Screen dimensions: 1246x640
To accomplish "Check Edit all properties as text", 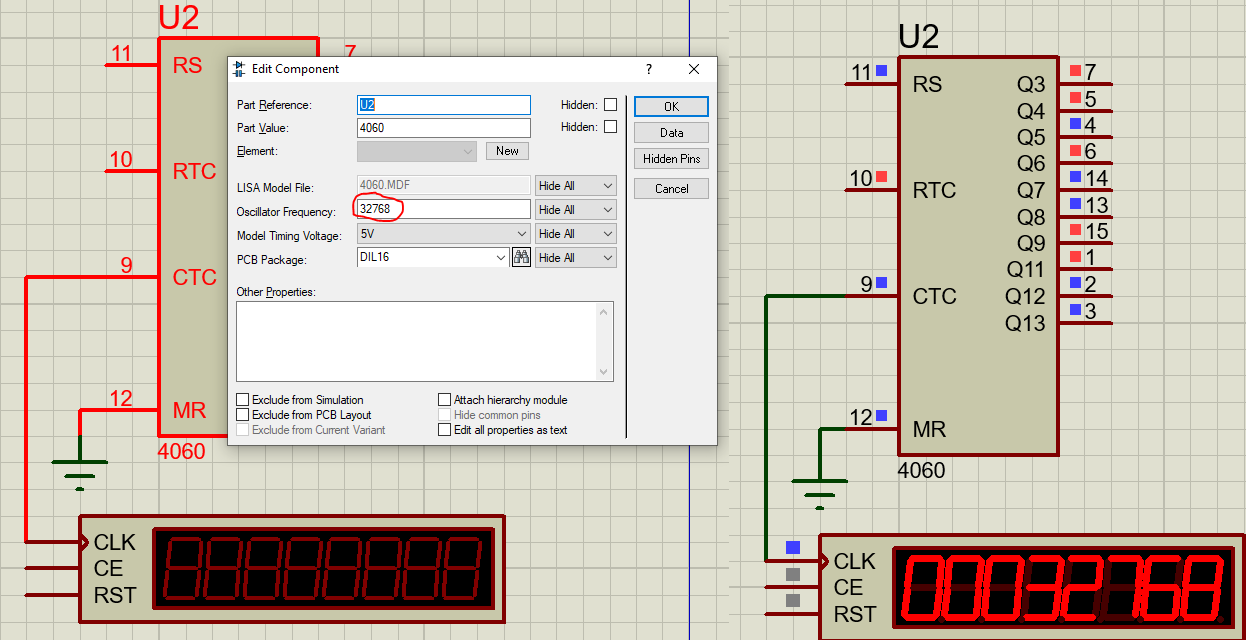I will [x=445, y=430].
